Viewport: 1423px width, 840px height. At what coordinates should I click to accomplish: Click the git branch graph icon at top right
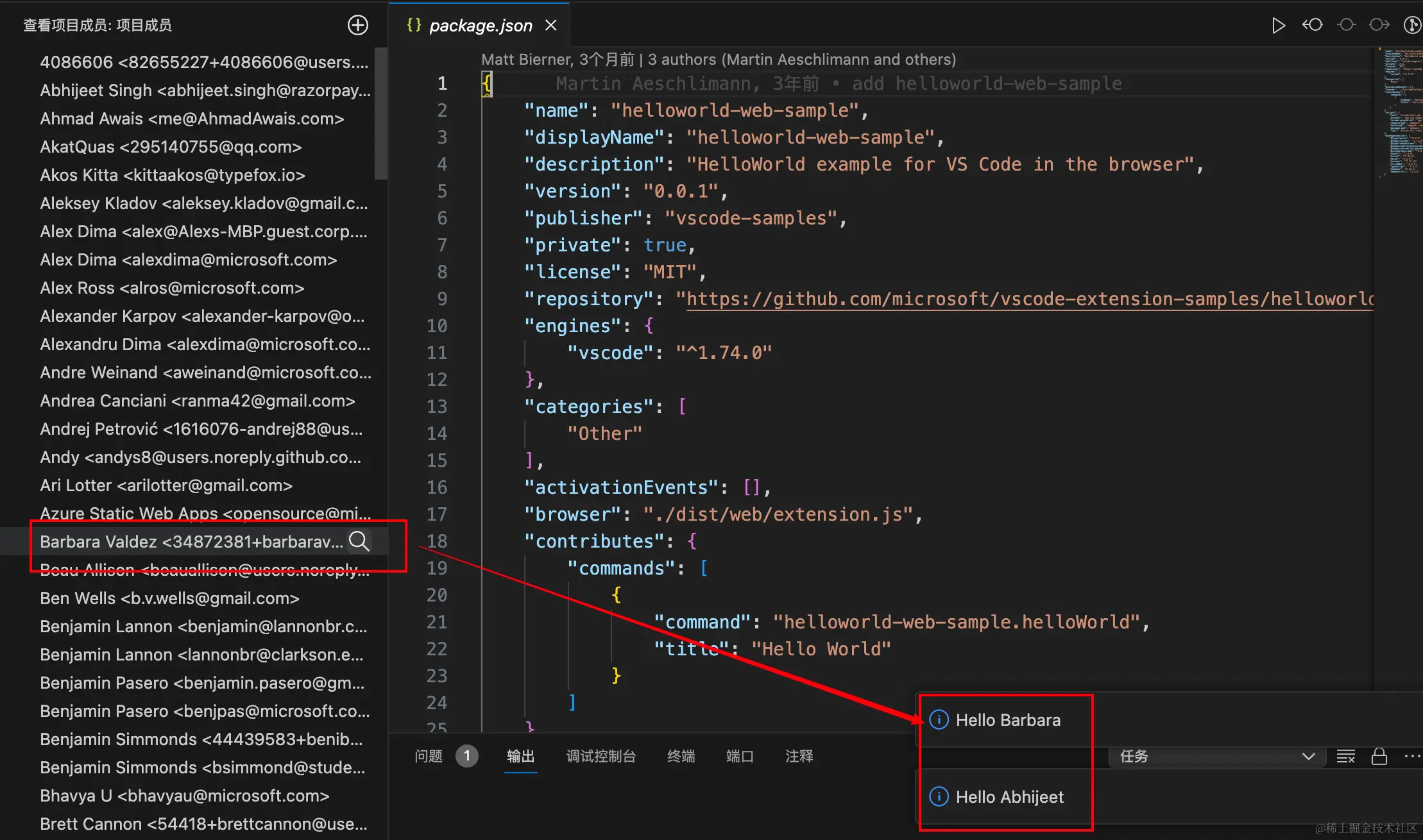coord(1412,25)
